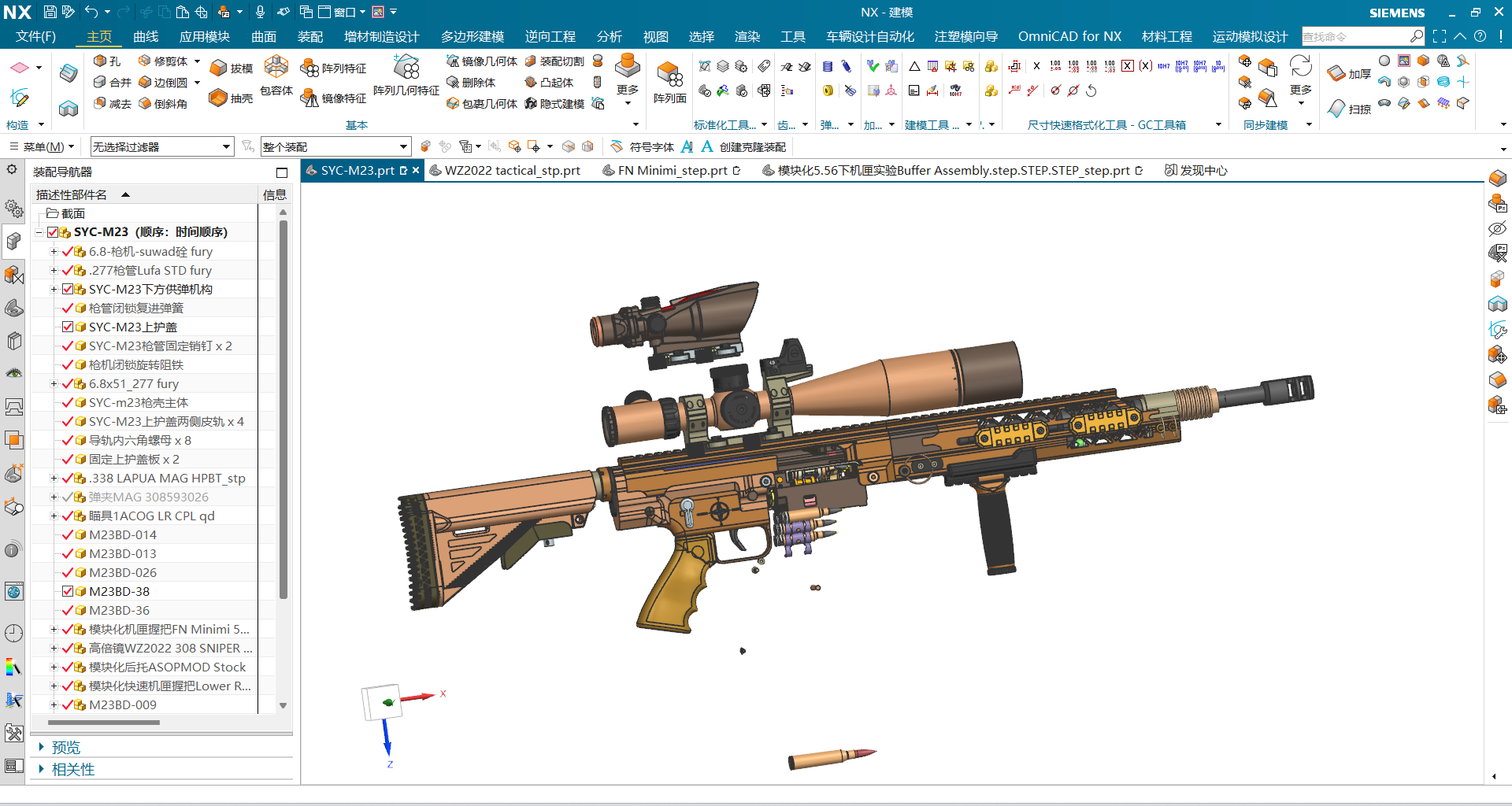Activate the 装配切割 assembly cut tool
The height and width of the screenshot is (806, 1512).
point(554,61)
